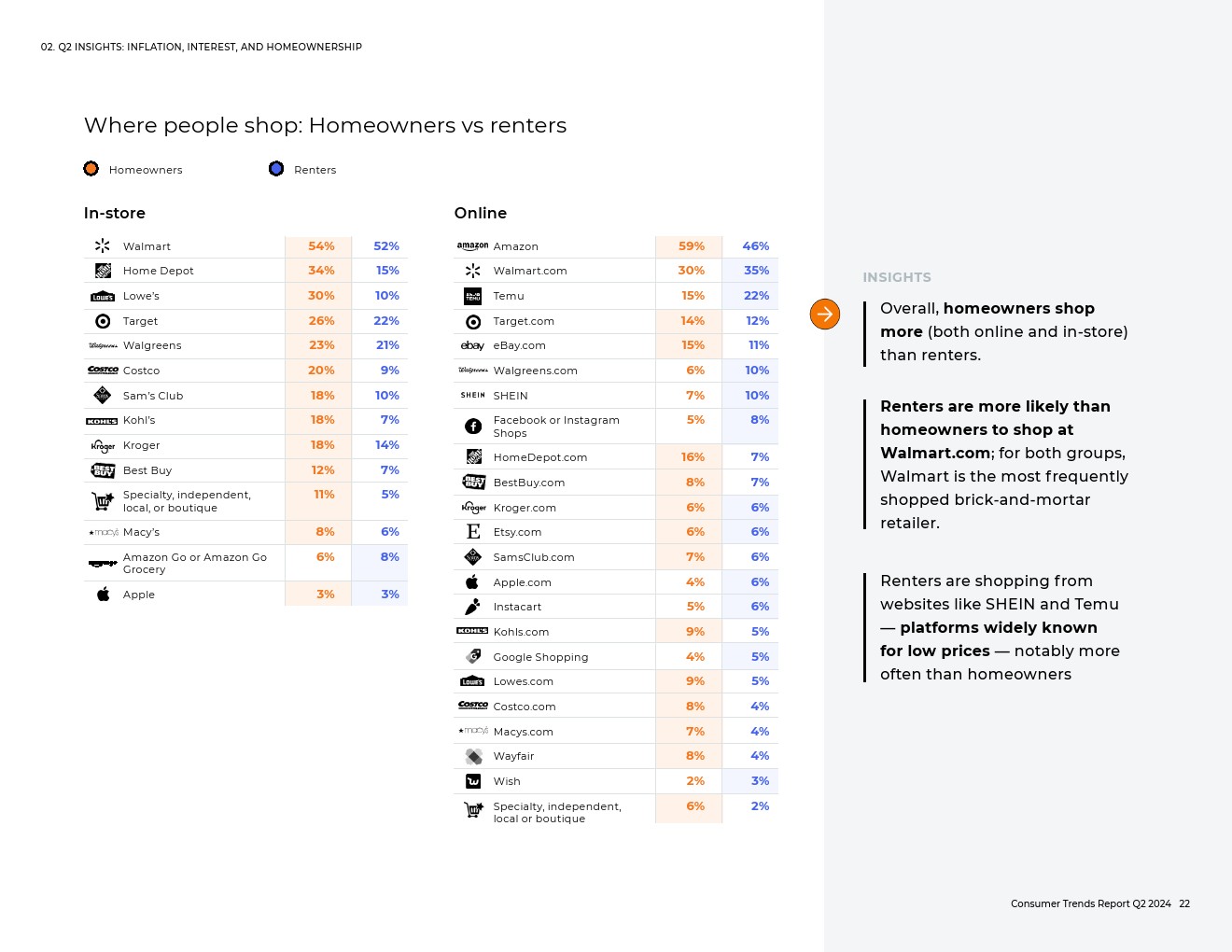
Task: Click the Walmart.com row label
Action: tap(530, 272)
